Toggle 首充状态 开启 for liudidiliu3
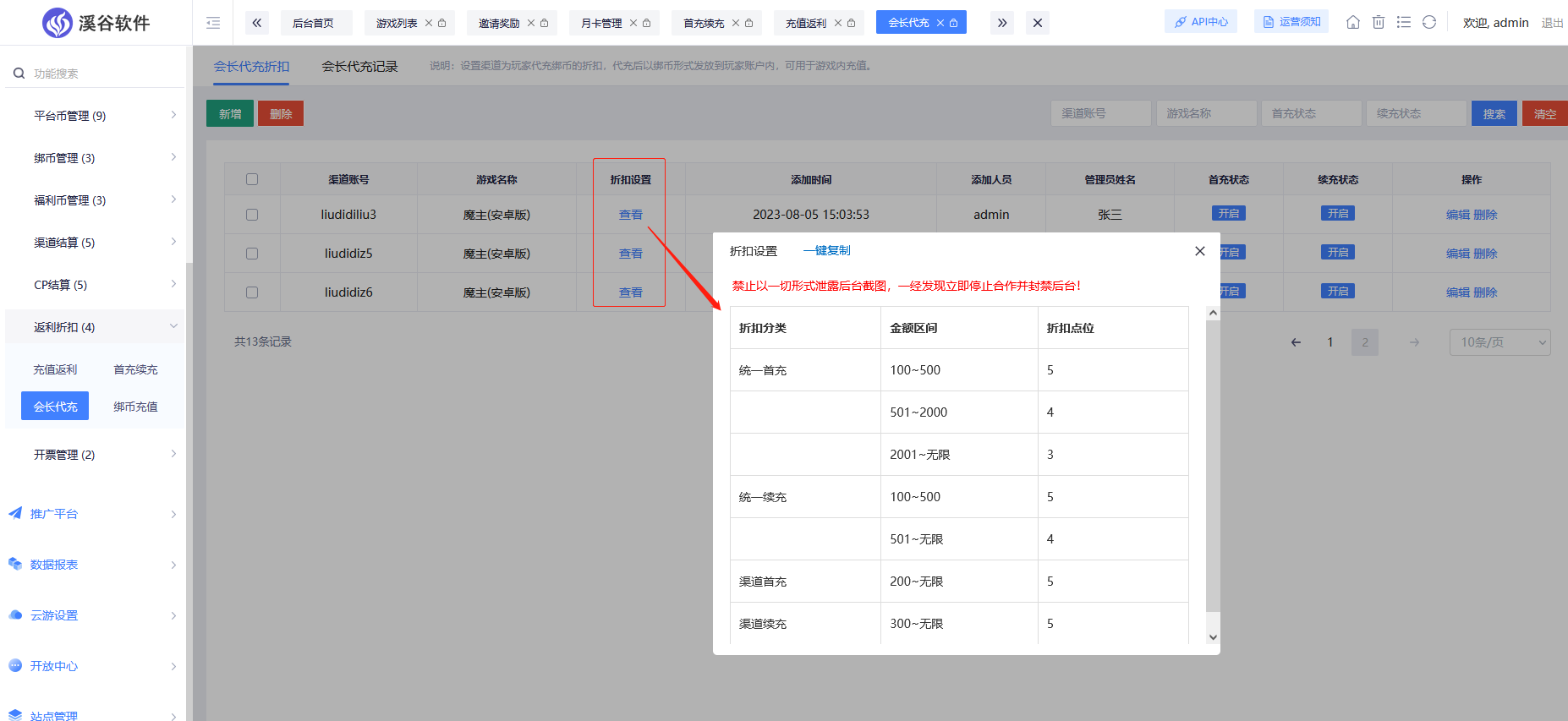Screen dimensions: 1568x721 tap(1229, 214)
